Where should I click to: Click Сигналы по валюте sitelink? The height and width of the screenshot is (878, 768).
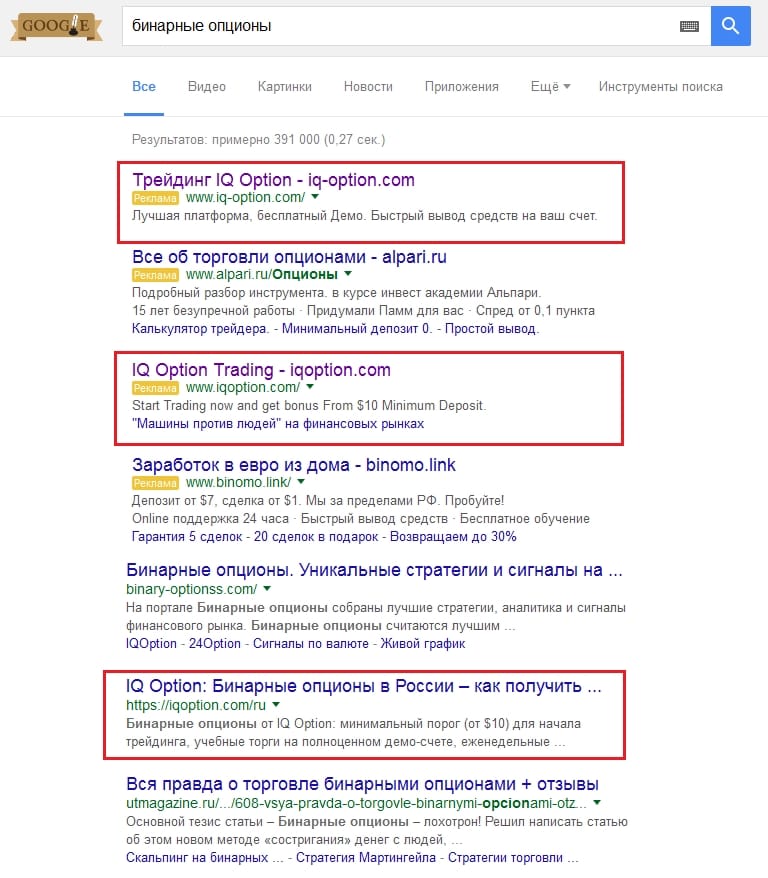tap(311, 644)
